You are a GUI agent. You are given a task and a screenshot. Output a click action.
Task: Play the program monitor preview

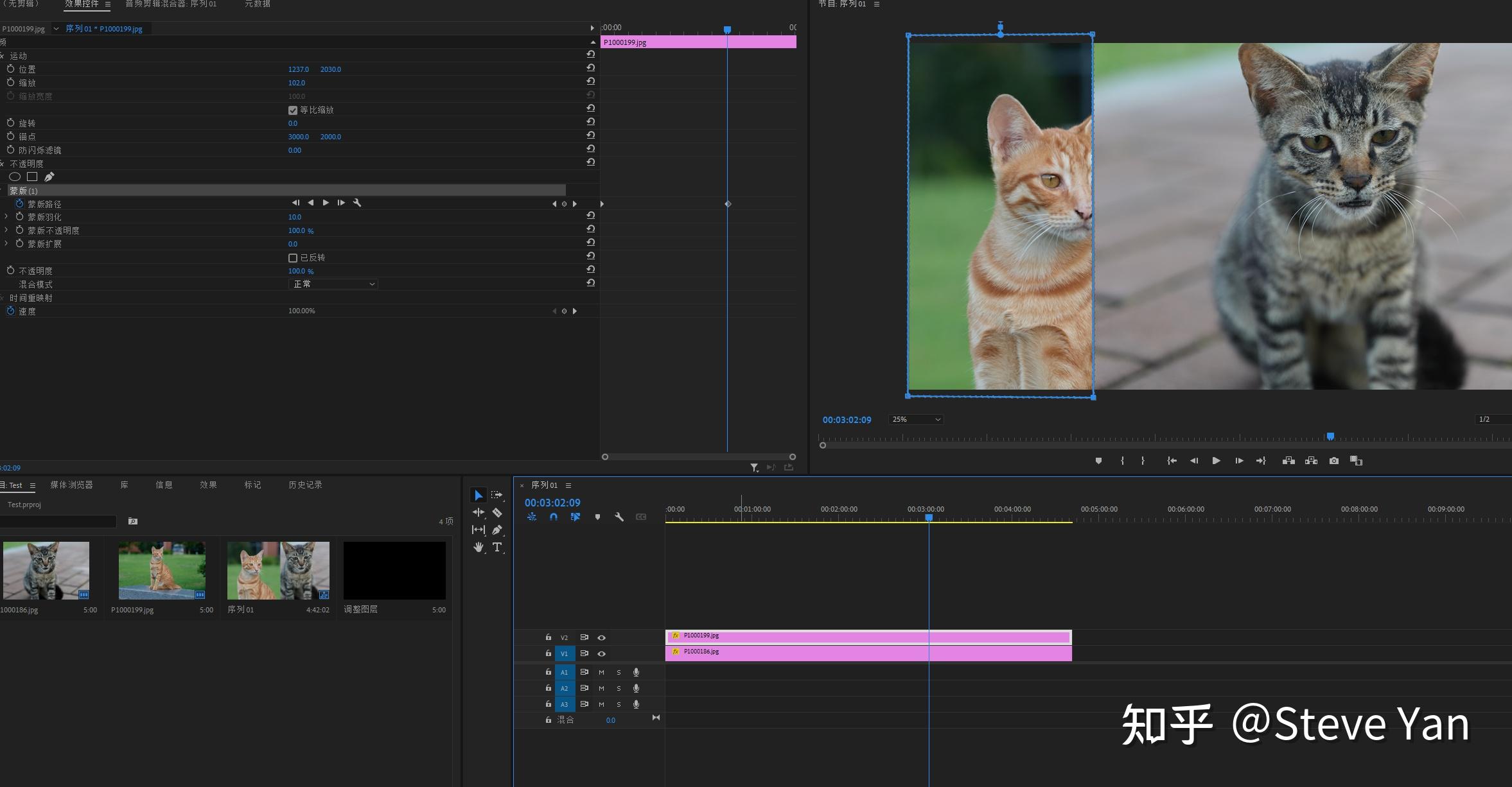click(x=1216, y=461)
